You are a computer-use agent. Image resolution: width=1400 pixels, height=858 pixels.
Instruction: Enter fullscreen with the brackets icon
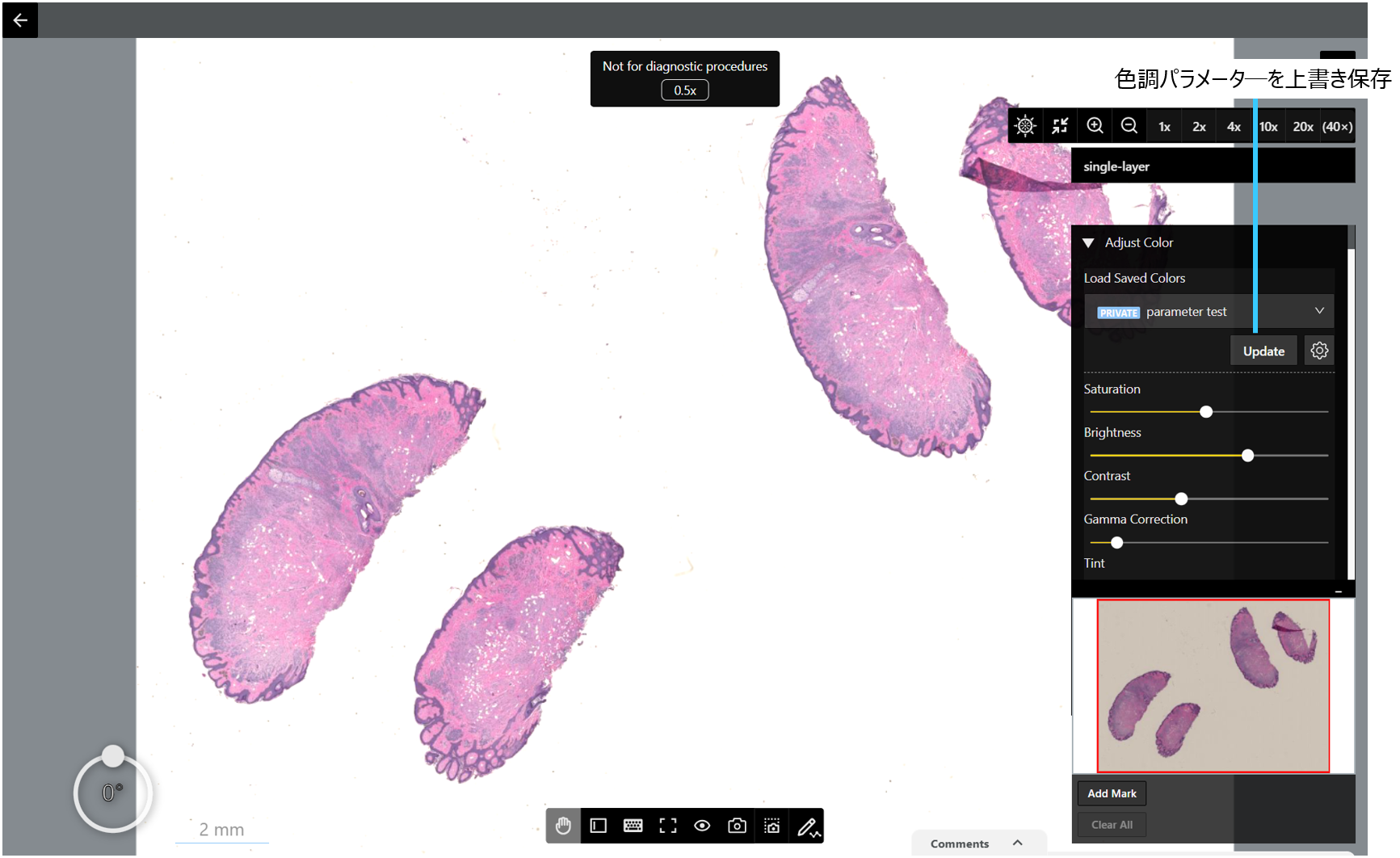[668, 826]
